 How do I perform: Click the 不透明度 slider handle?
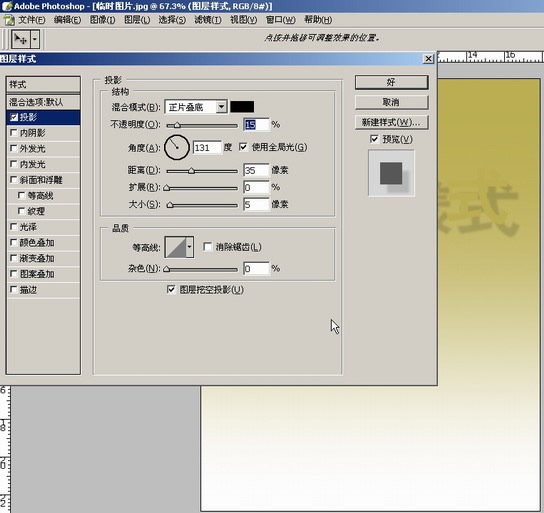pos(177,125)
